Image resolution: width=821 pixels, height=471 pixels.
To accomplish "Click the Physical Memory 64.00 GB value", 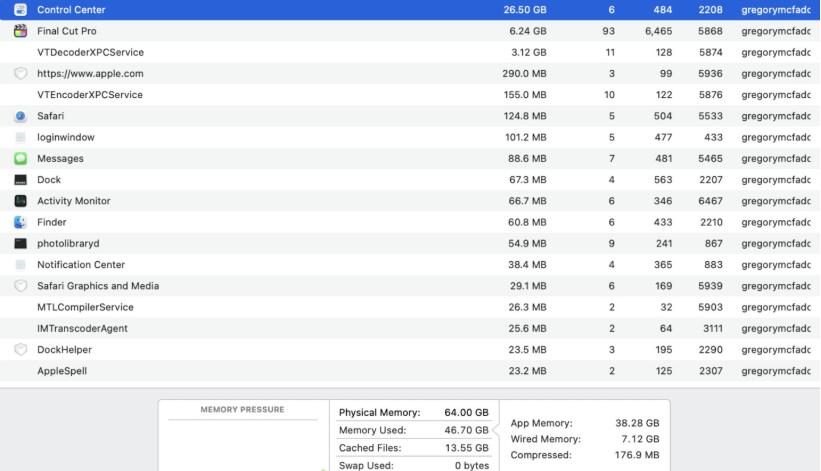I will tap(466, 412).
